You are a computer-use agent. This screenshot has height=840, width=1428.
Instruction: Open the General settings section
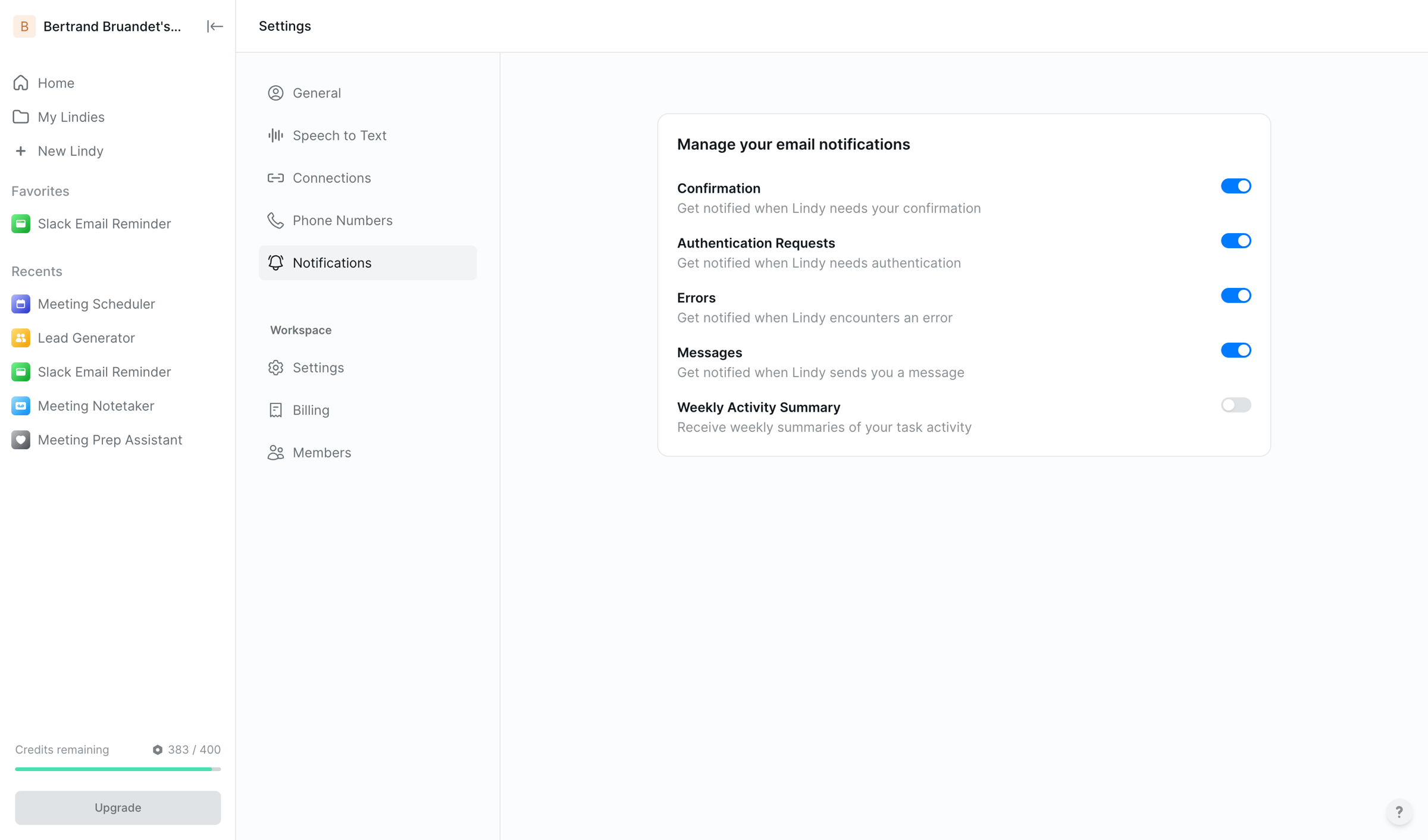(368, 93)
